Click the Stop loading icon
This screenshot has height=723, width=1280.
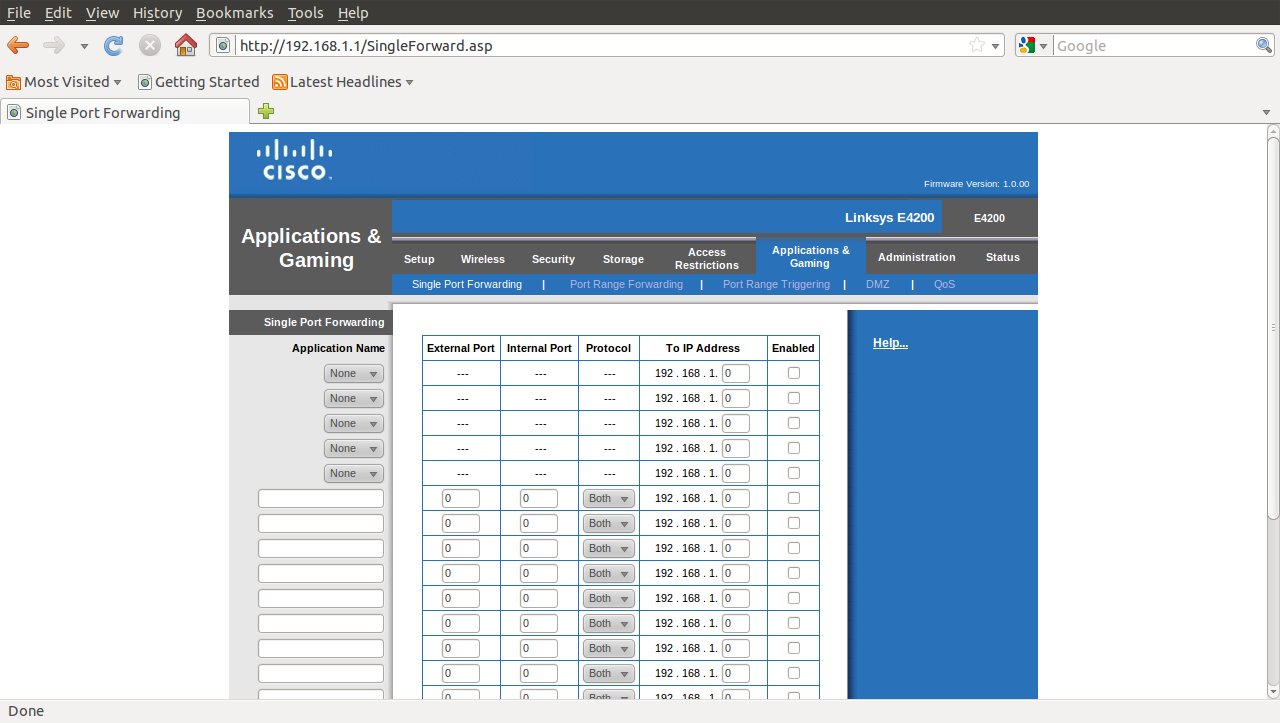click(x=150, y=45)
